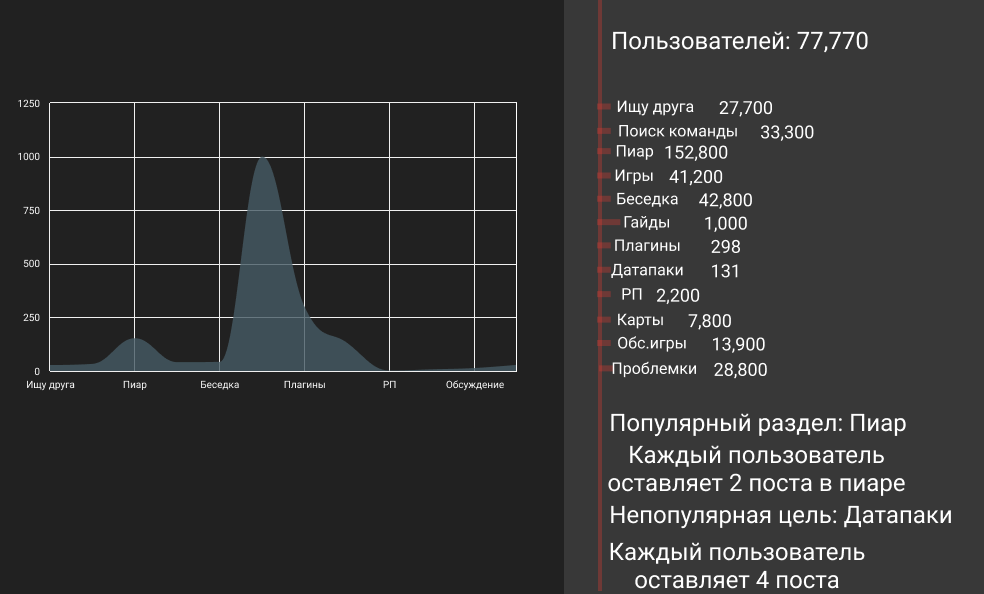
Task: Select the 'Проблемки' label
Action: point(654,369)
